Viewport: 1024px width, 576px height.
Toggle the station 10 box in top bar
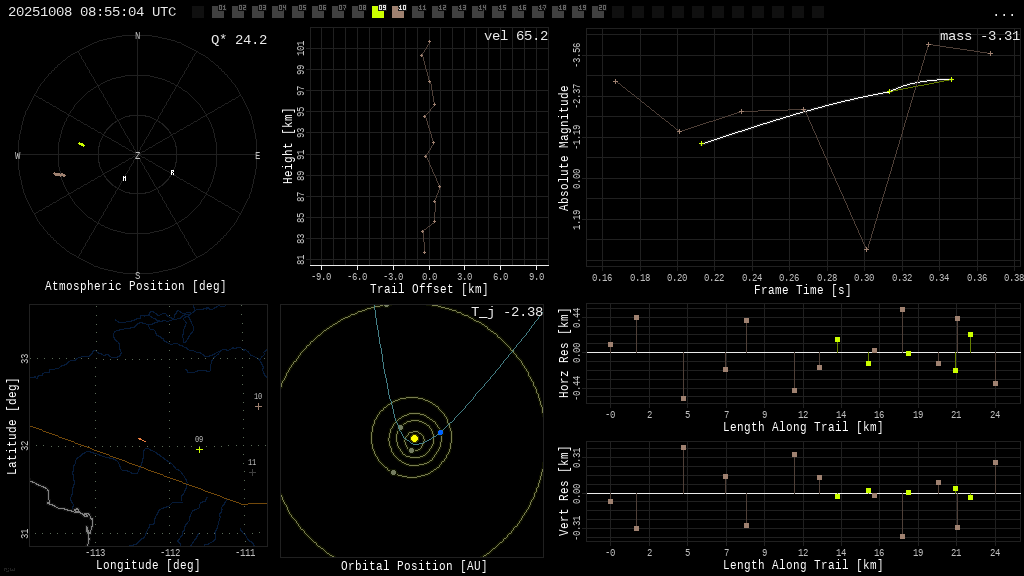pyautogui.click(x=398, y=12)
